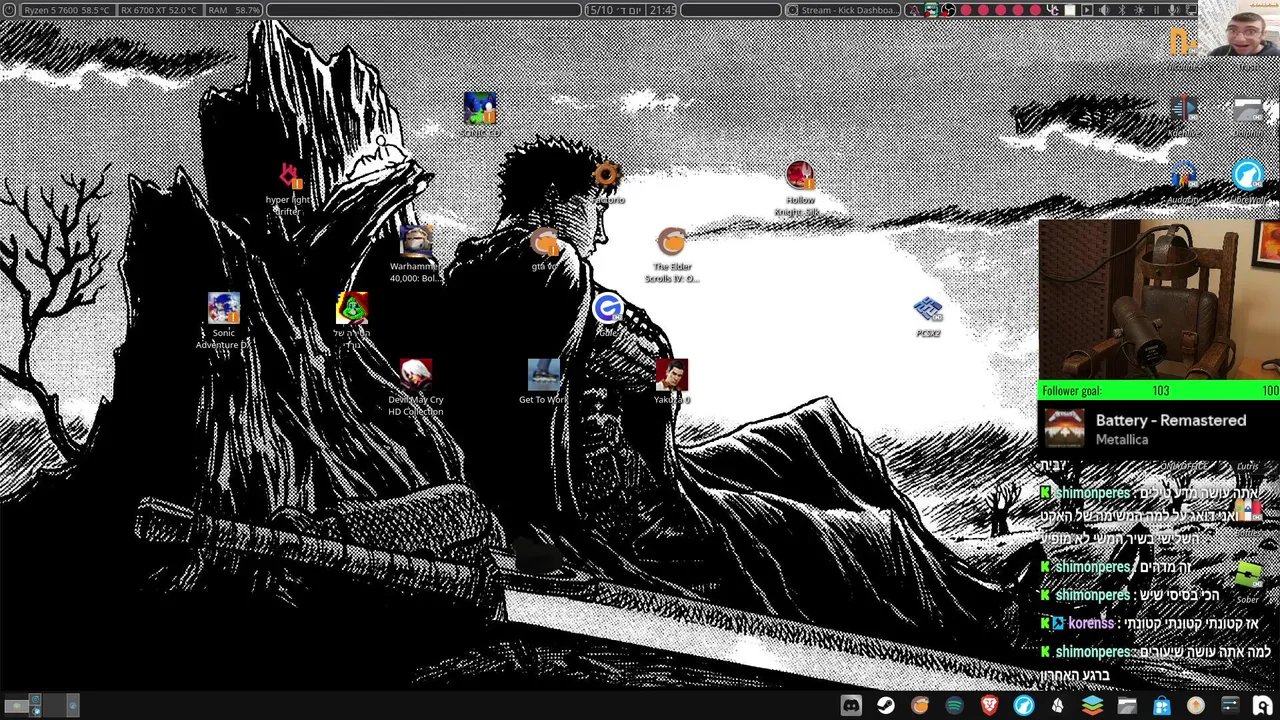Launch Hollow Knight Silksong shortcut
Viewport: 1280px width, 720px height.
pos(800,188)
